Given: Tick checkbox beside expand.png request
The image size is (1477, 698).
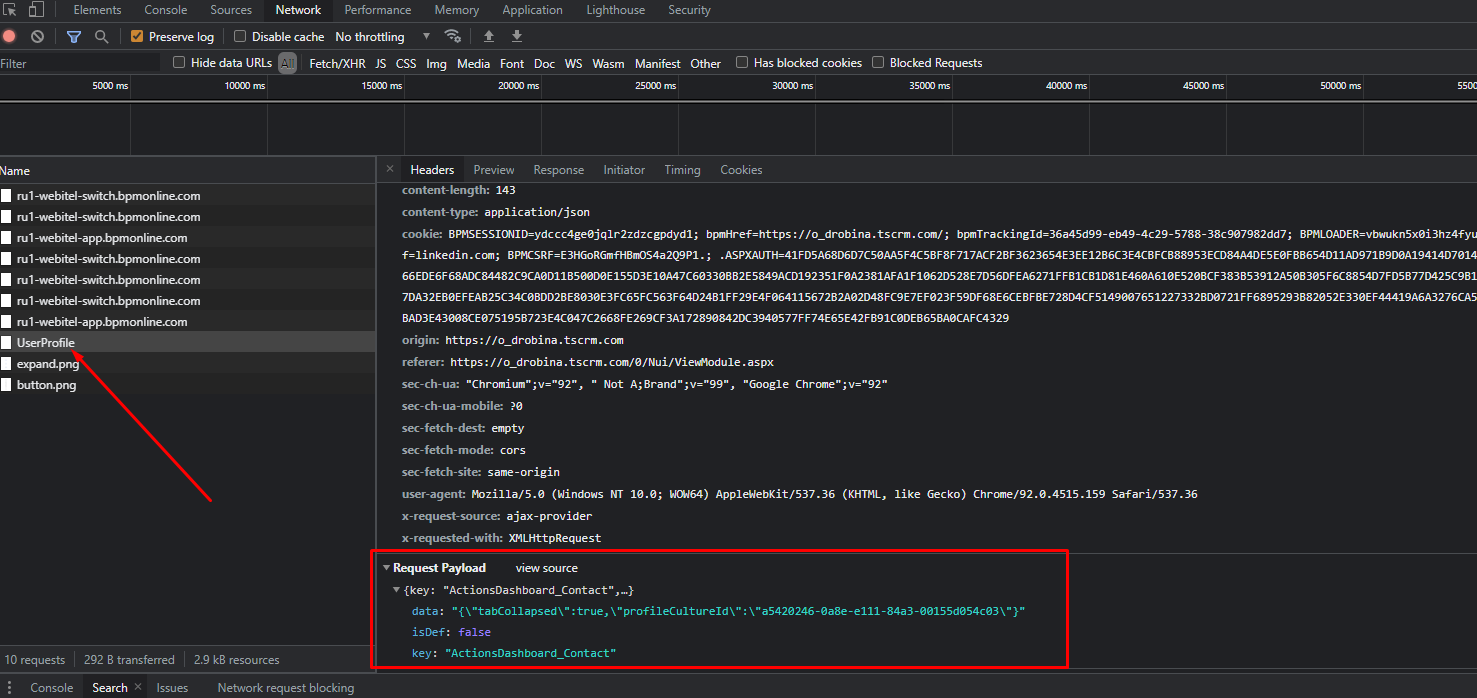Looking at the screenshot, I should [x=6, y=364].
